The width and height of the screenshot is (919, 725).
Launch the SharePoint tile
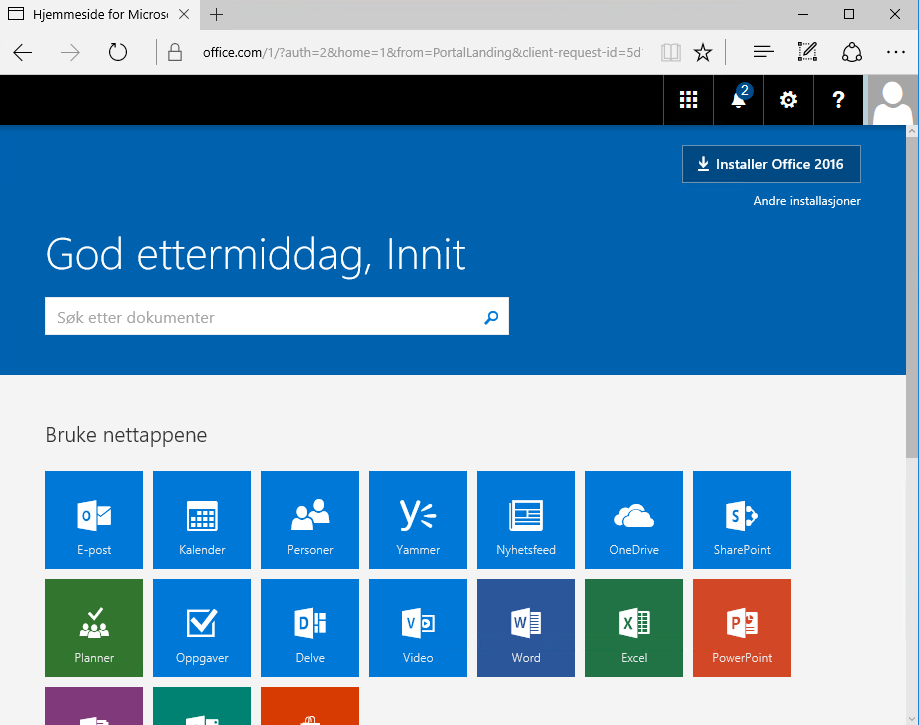(x=742, y=520)
